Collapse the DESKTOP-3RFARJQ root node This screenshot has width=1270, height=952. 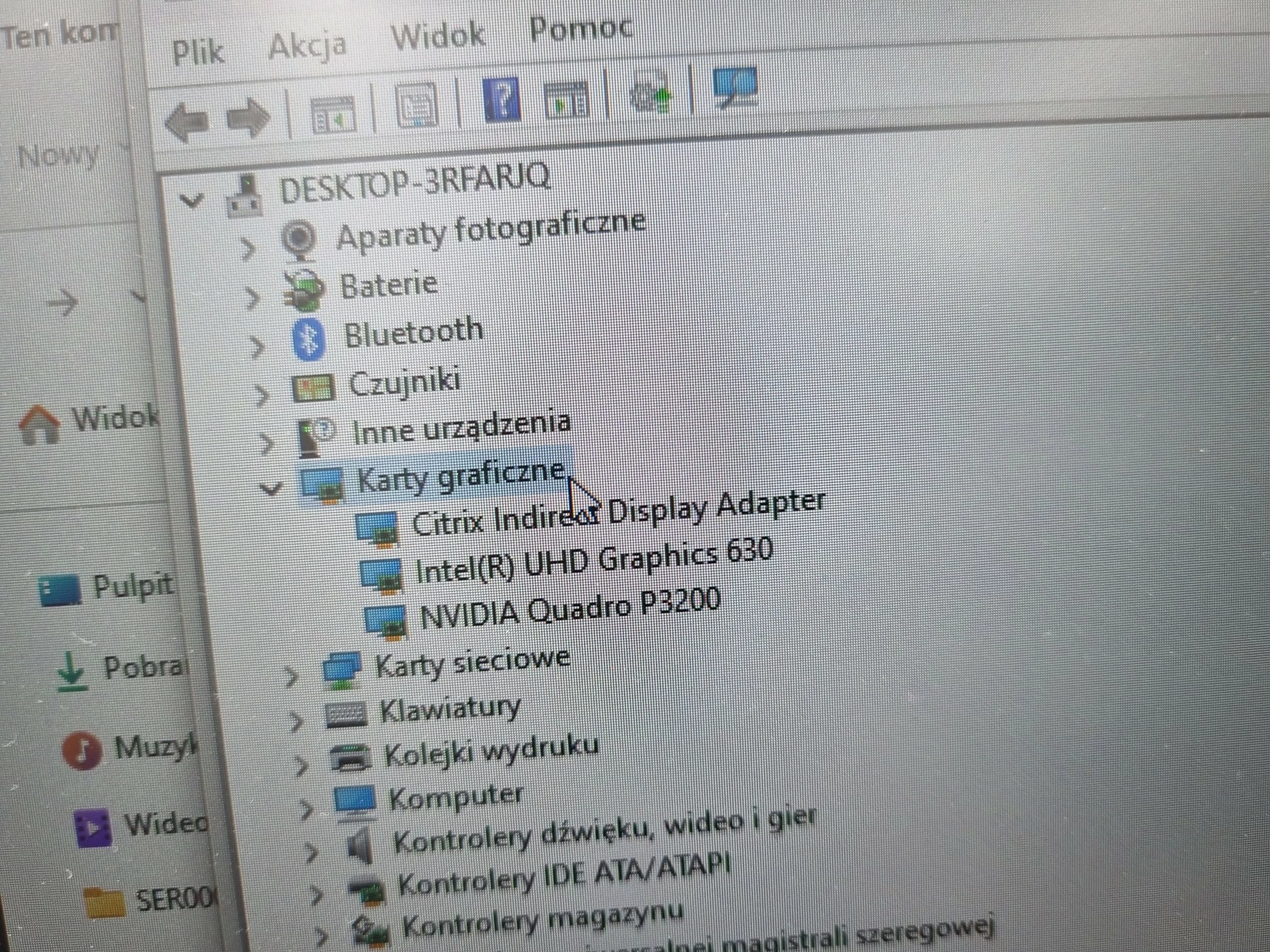192,201
